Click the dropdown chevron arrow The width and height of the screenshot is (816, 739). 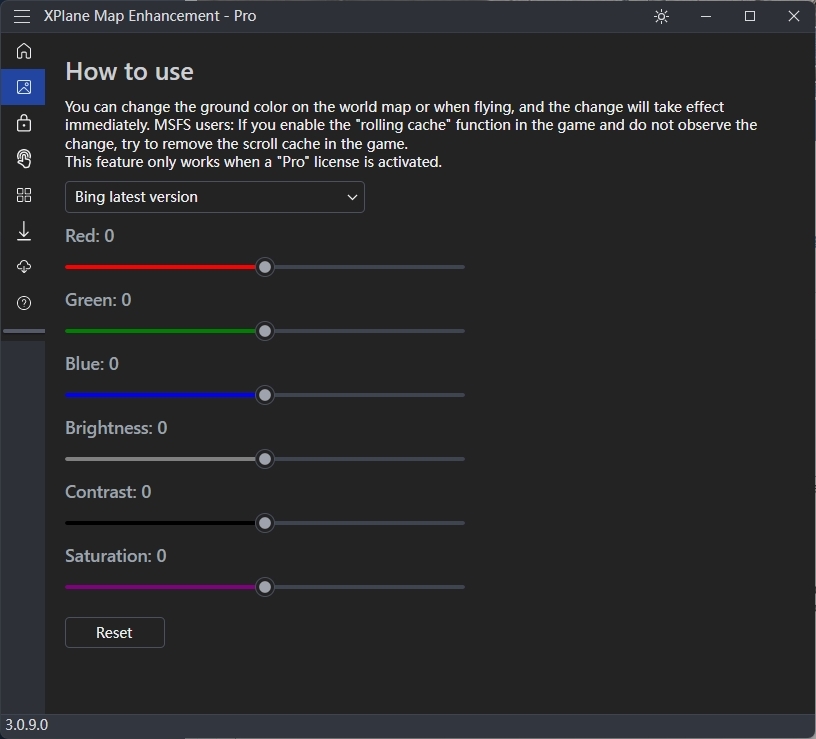[x=352, y=197]
